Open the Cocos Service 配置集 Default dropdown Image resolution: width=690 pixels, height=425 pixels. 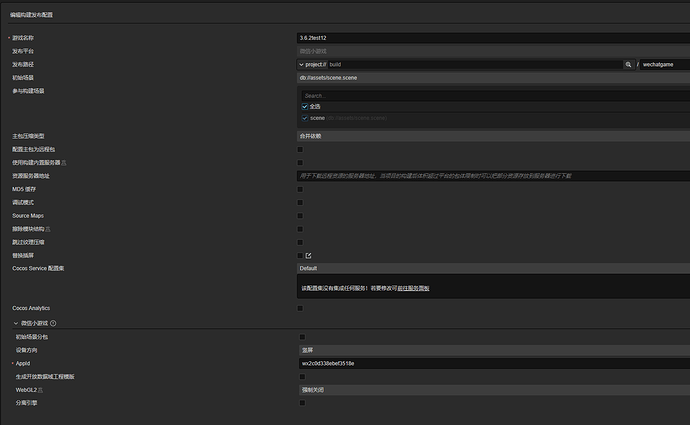pyautogui.click(x=493, y=268)
